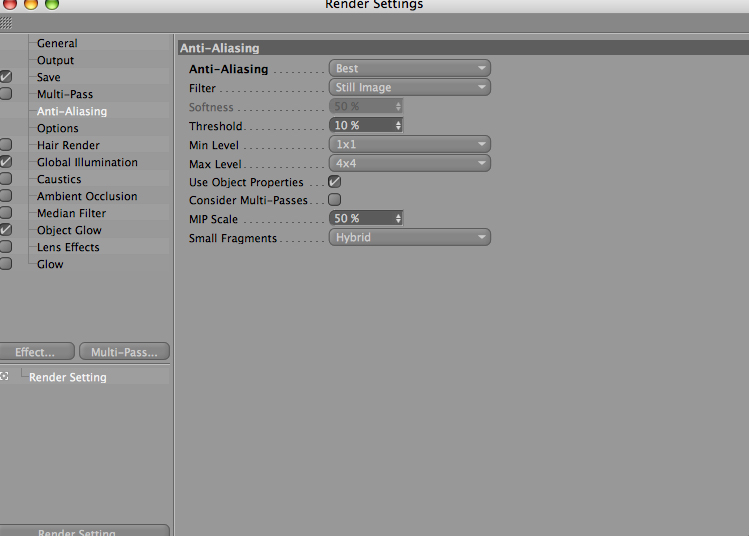Click the expand icon beside Render Setting
Image resolution: width=749 pixels, height=536 pixels.
point(4,376)
